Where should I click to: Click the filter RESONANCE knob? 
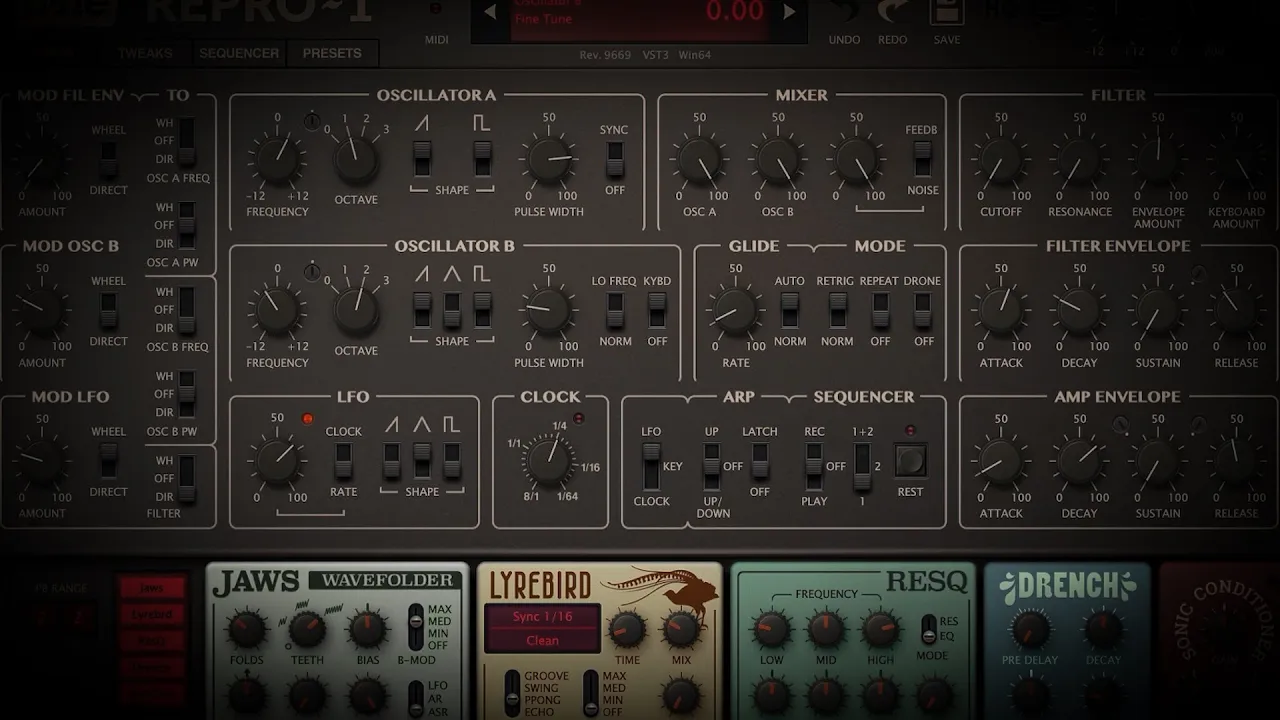1079,160
